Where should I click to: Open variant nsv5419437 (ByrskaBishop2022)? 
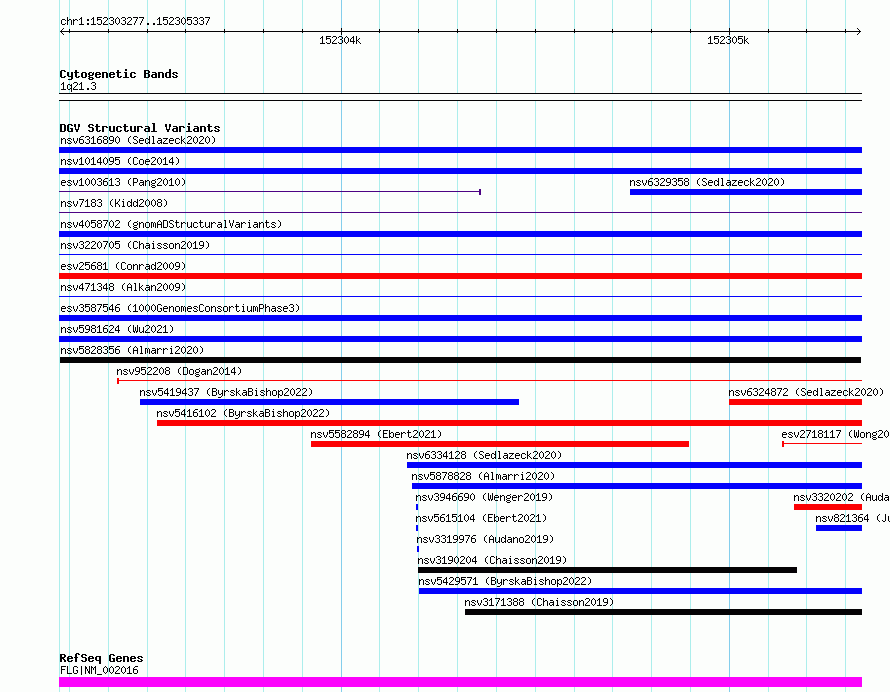(226, 392)
